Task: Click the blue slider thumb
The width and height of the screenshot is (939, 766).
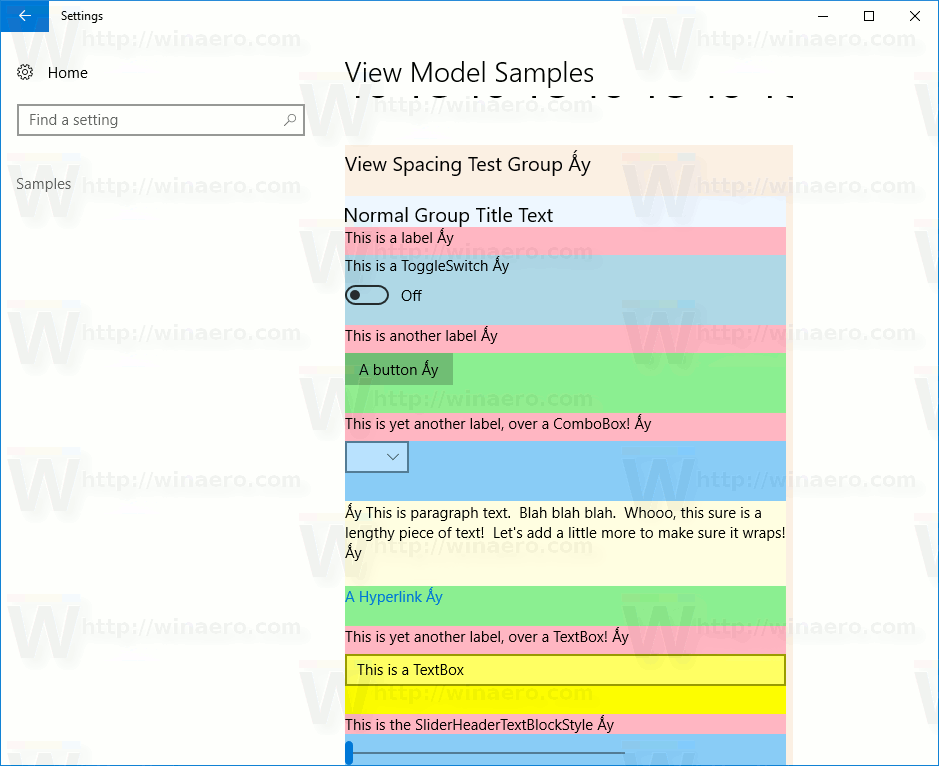Action: pyautogui.click(x=348, y=751)
